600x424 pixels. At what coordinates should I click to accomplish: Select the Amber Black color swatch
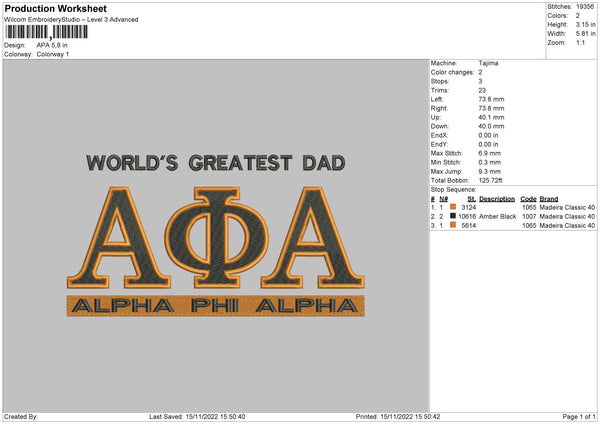tap(453, 216)
